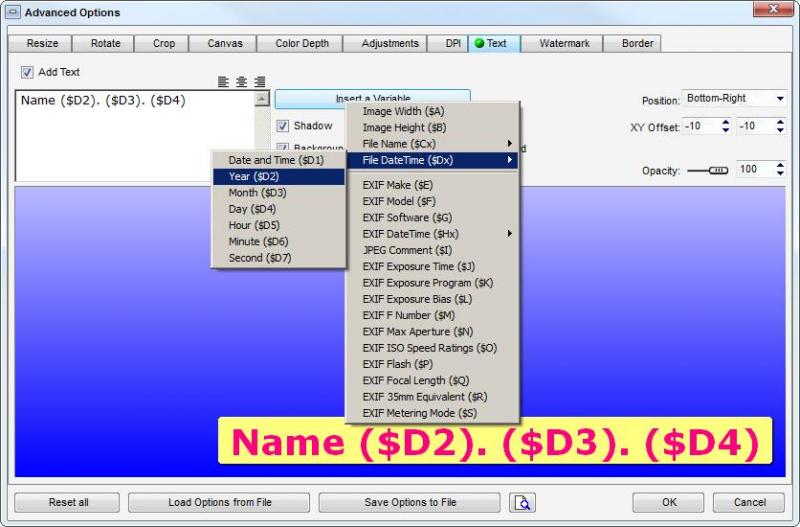Select Month ($D3) entry
This screenshot has width=800, height=527.
(x=279, y=193)
